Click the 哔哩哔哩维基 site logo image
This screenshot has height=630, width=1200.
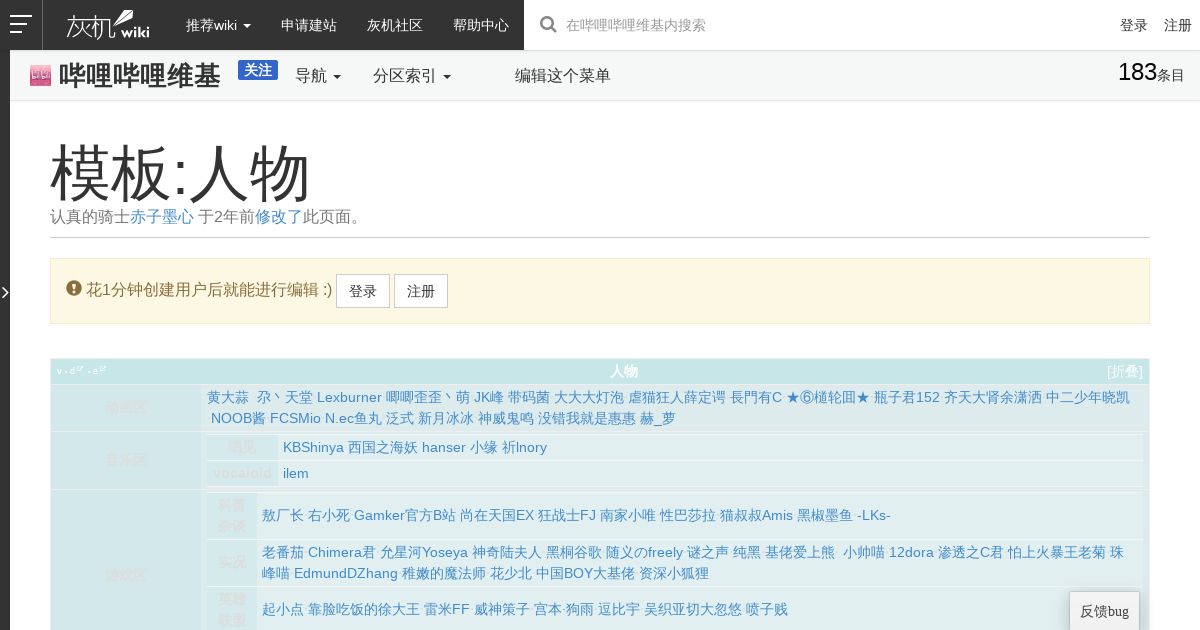point(40,76)
